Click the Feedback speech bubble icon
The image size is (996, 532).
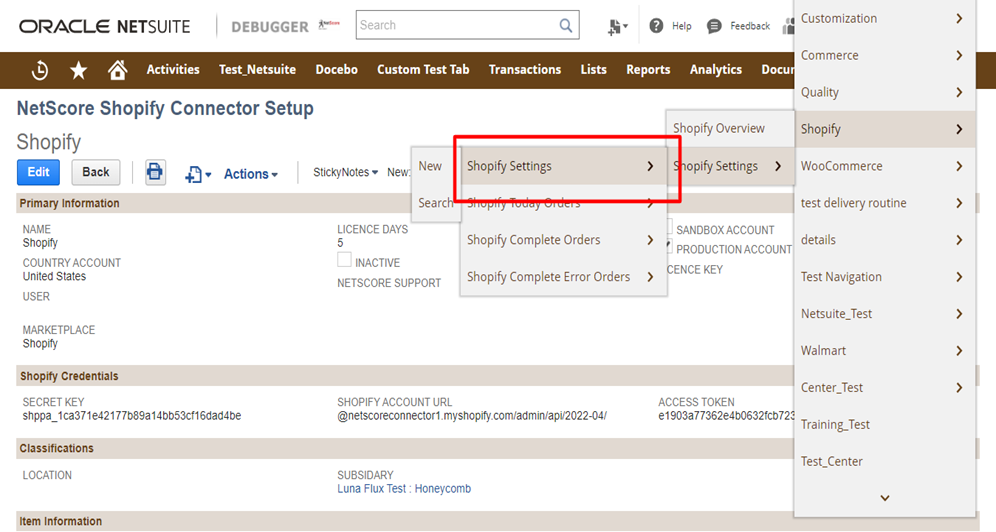[714, 25]
